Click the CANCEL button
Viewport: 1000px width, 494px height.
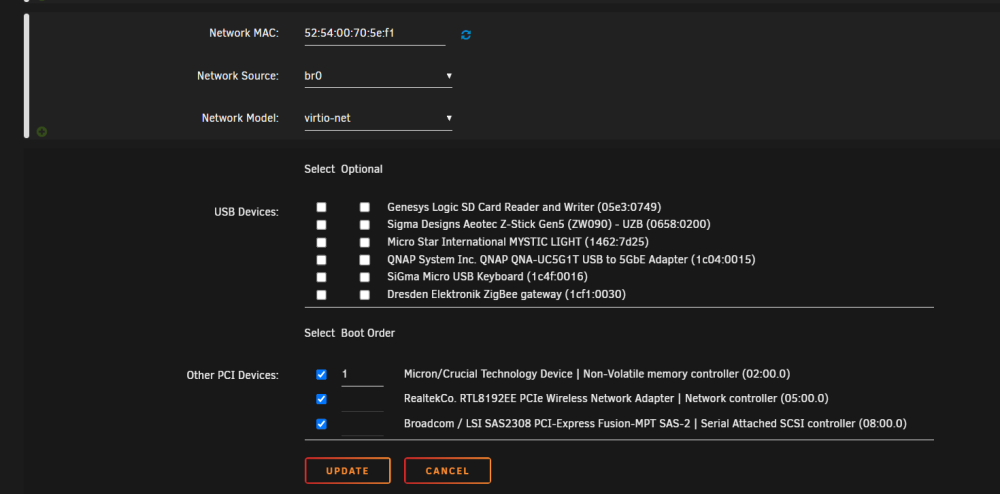pos(447,471)
